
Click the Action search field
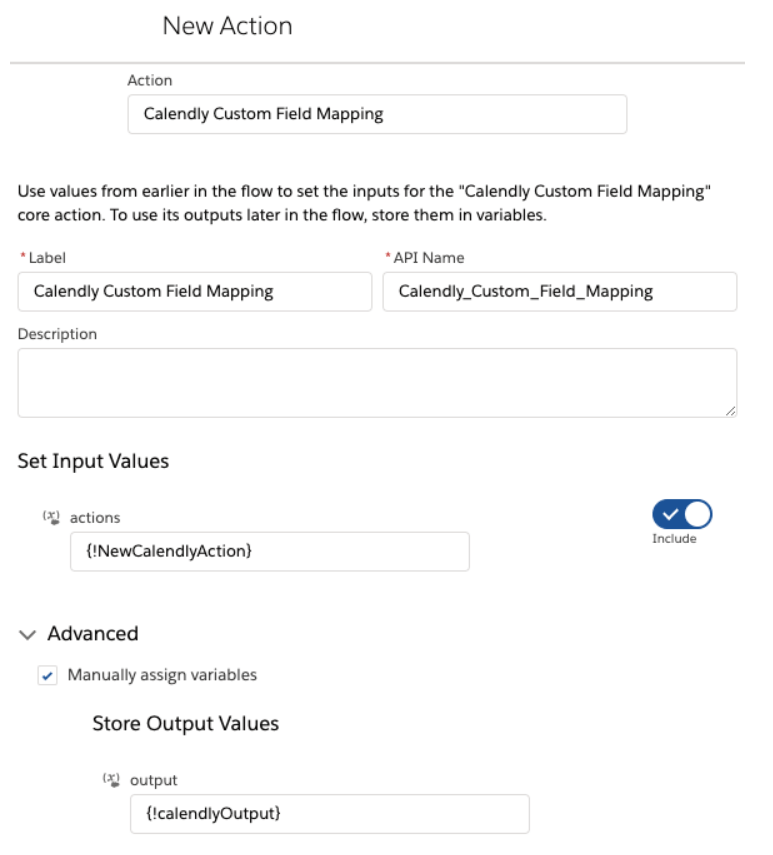pos(377,114)
